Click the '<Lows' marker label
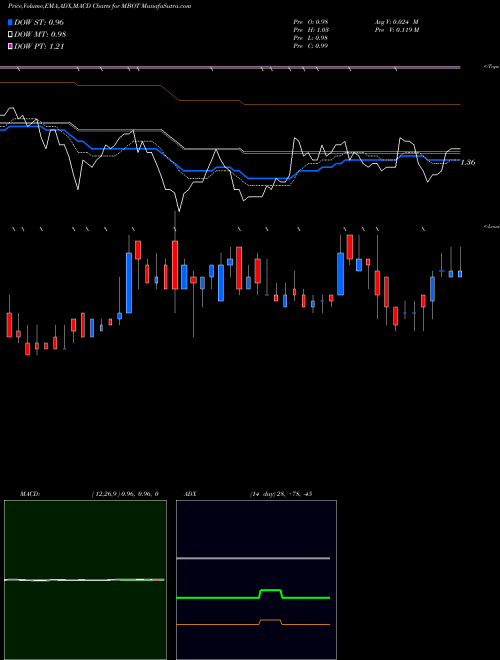Image resolution: width=500 pixels, height=660 pixels. tap(492, 227)
